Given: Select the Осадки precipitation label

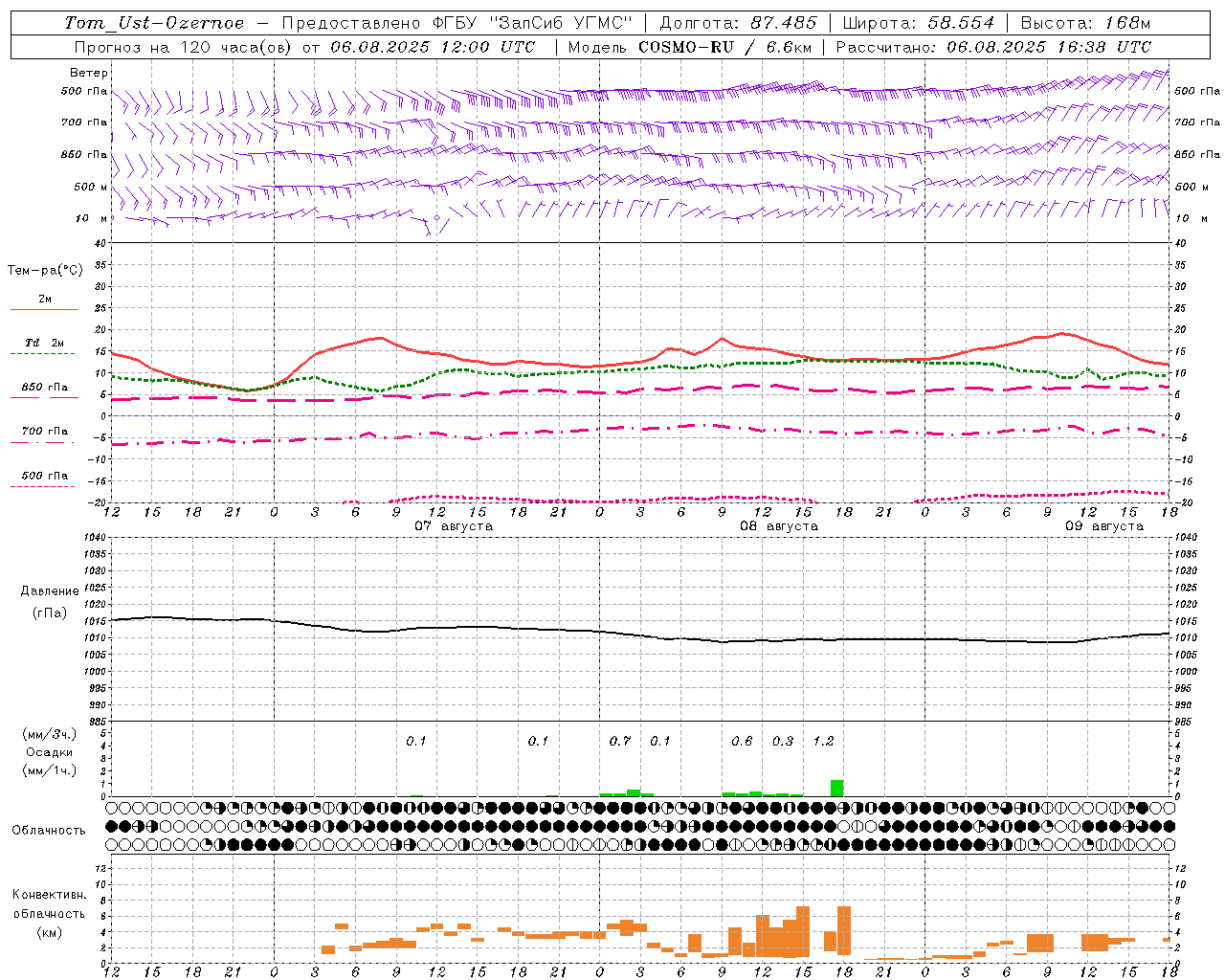Looking at the screenshot, I should (50, 752).
